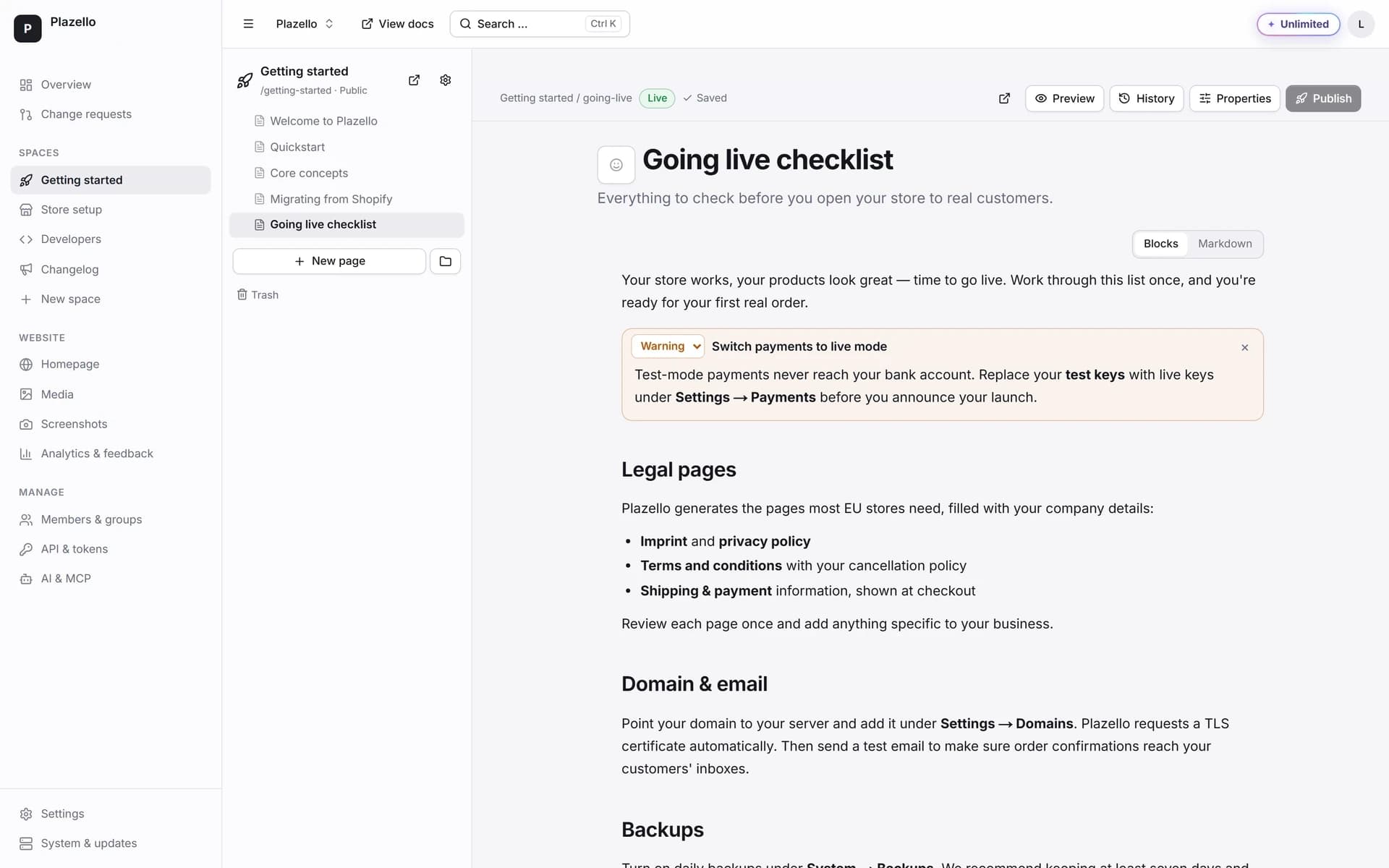1389x868 pixels.
Task: Select Welcome to Plazello page
Action: coord(347,122)
